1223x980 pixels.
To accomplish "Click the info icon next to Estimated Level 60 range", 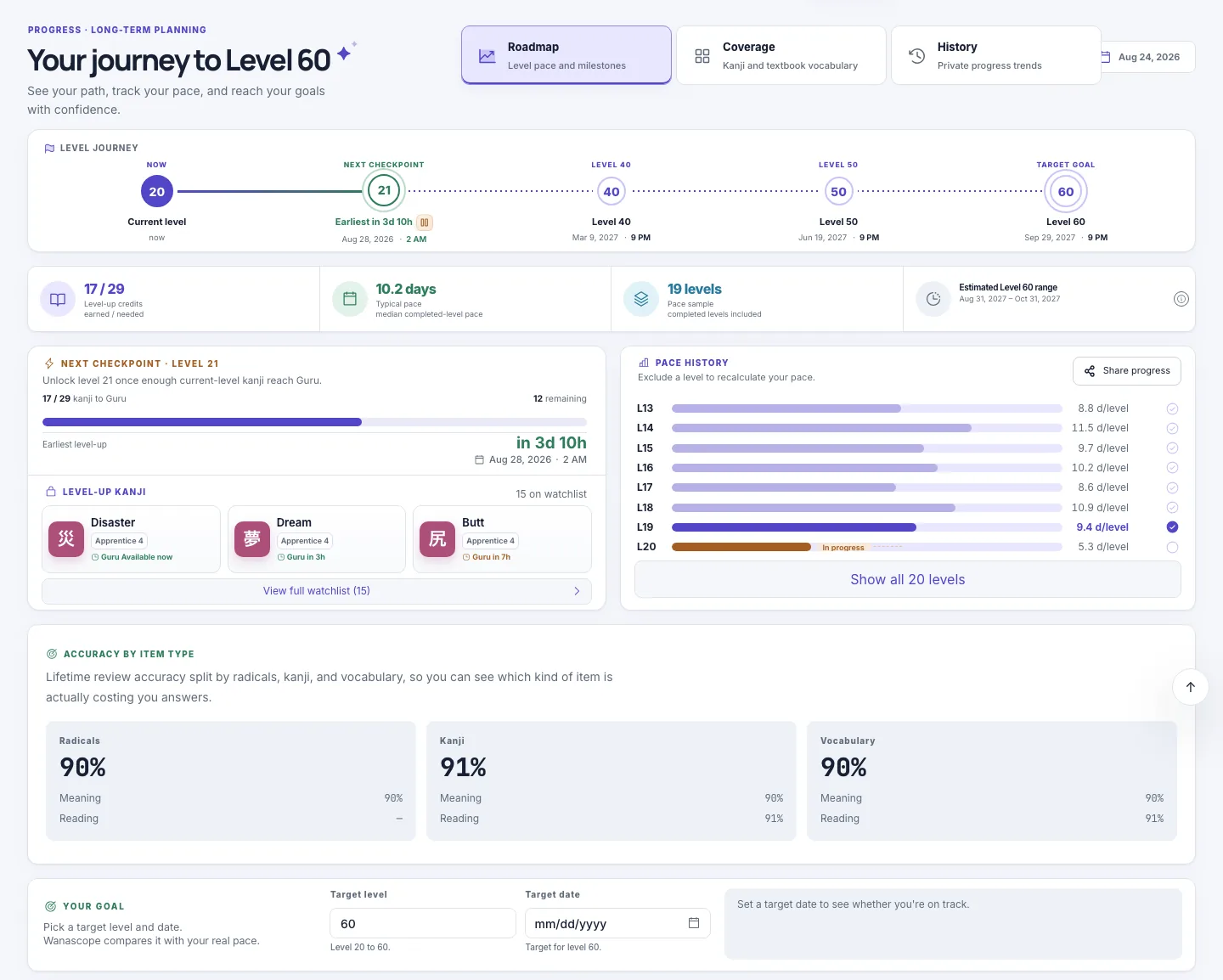I will click(1181, 299).
